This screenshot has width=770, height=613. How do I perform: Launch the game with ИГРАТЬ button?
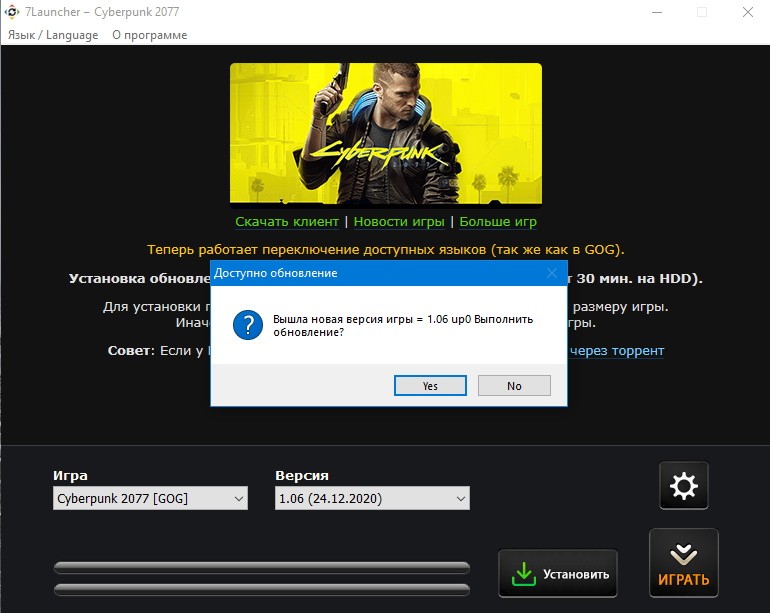(684, 563)
